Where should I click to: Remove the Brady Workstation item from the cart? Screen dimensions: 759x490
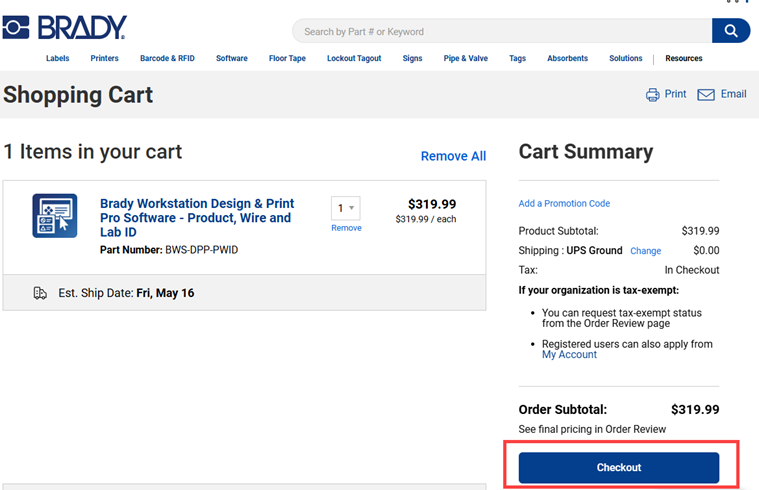coord(346,228)
